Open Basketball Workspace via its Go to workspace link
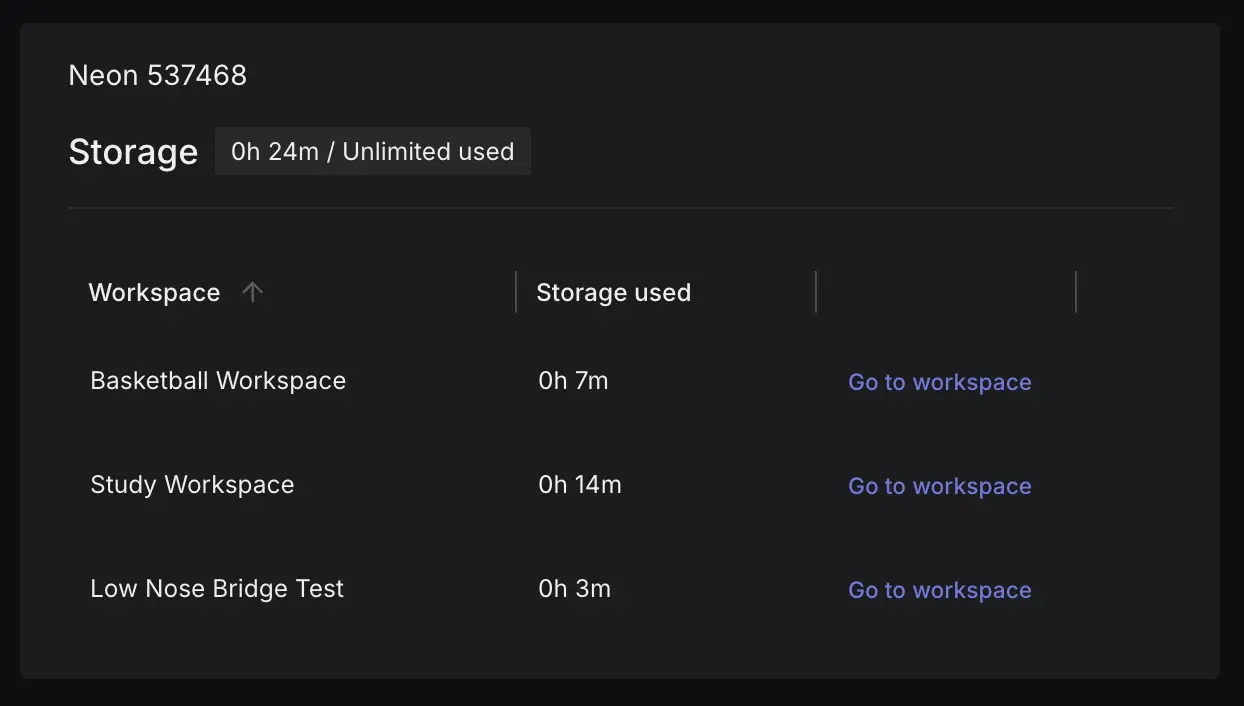Image resolution: width=1244 pixels, height=706 pixels. click(939, 381)
